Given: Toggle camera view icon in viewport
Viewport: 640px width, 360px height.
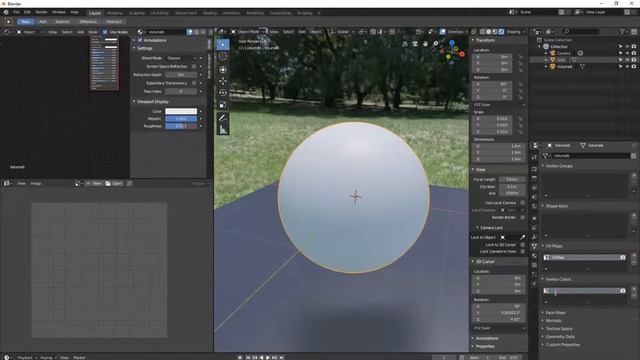Looking at the screenshot, I should [x=415, y=44].
